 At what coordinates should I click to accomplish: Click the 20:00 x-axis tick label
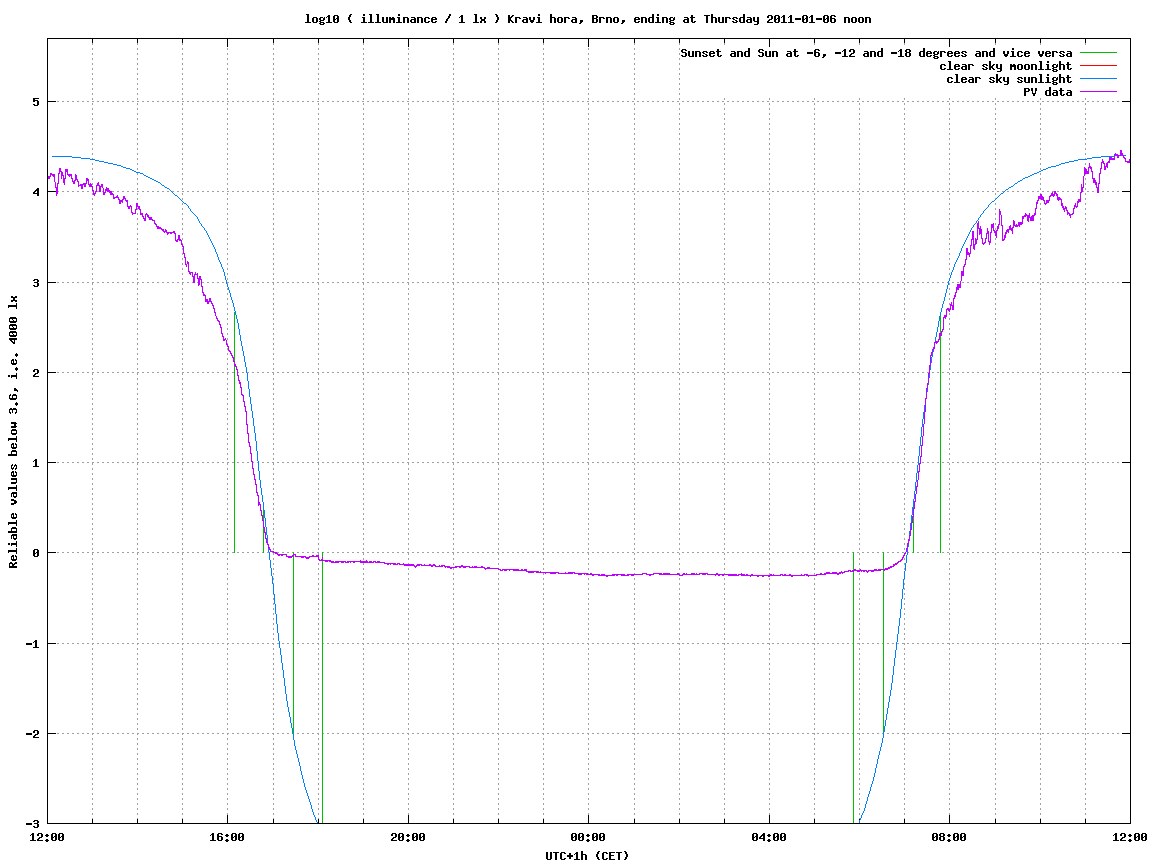(408, 837)
